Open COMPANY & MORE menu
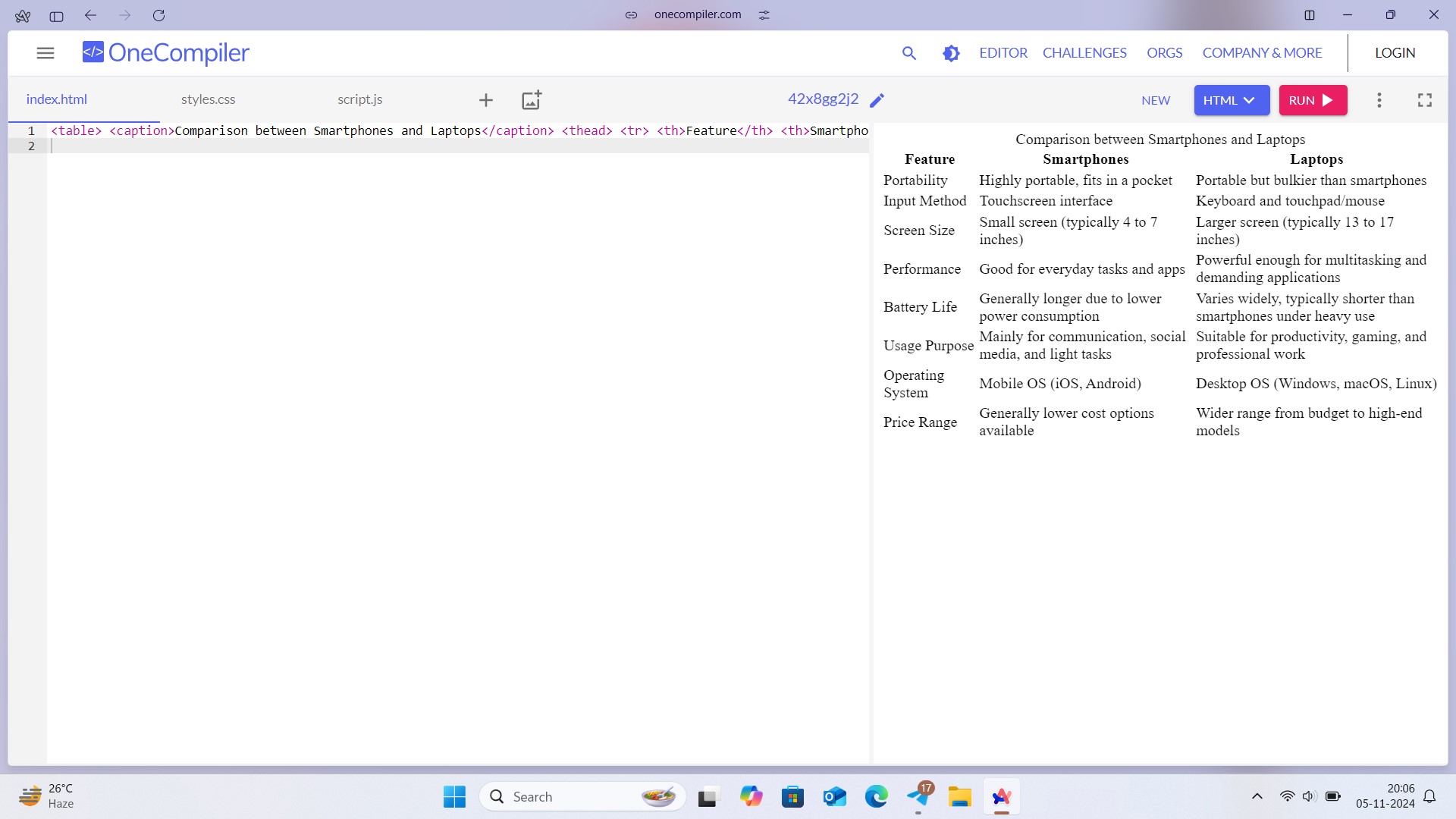This screenshot has height=819, width=1456. [1262, 53]
